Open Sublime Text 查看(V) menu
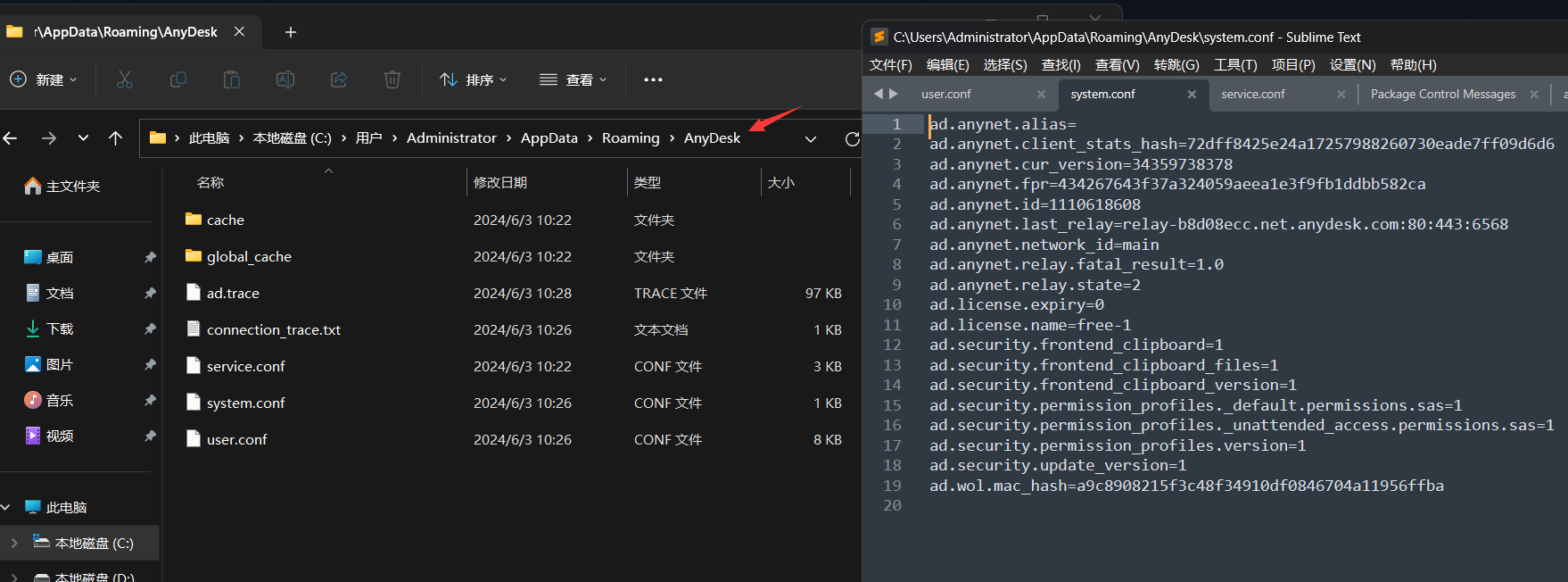This screenshot has height=582, width=1568. point(1118,64)
